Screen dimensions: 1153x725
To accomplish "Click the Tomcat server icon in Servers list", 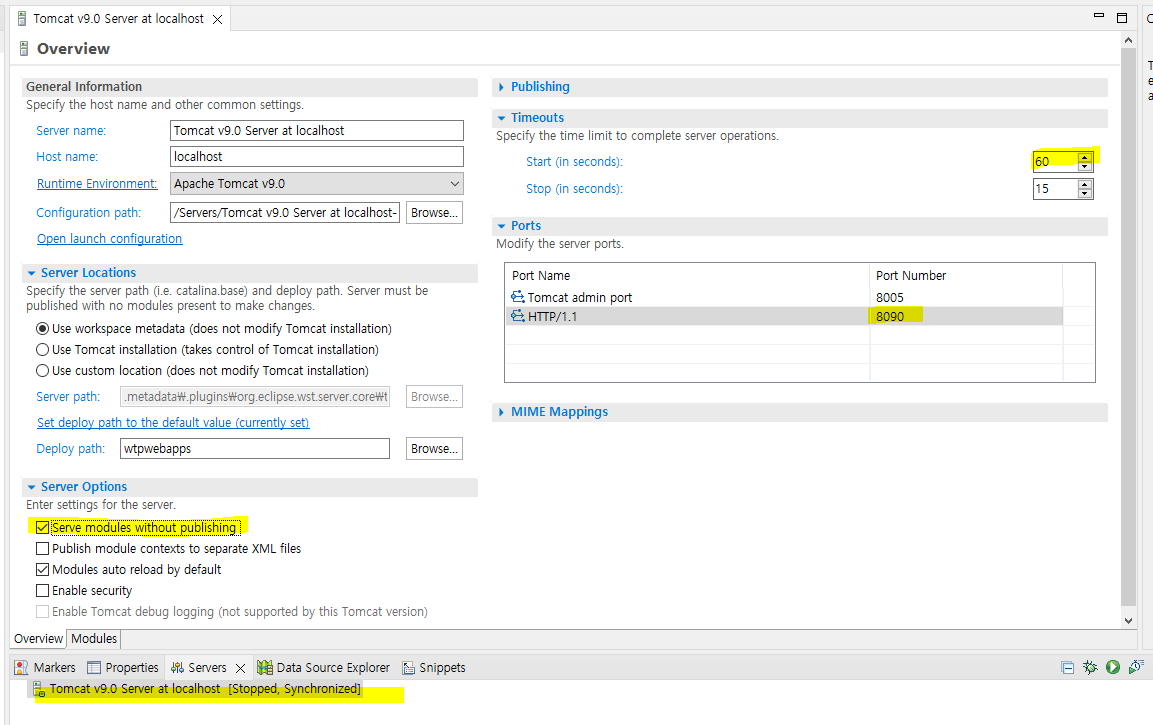I will click(39, 689).
